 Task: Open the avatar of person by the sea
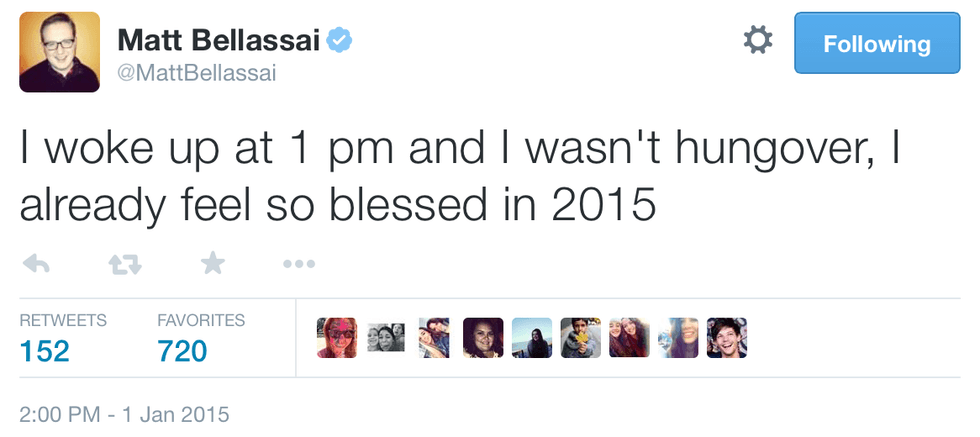(531, 338)
